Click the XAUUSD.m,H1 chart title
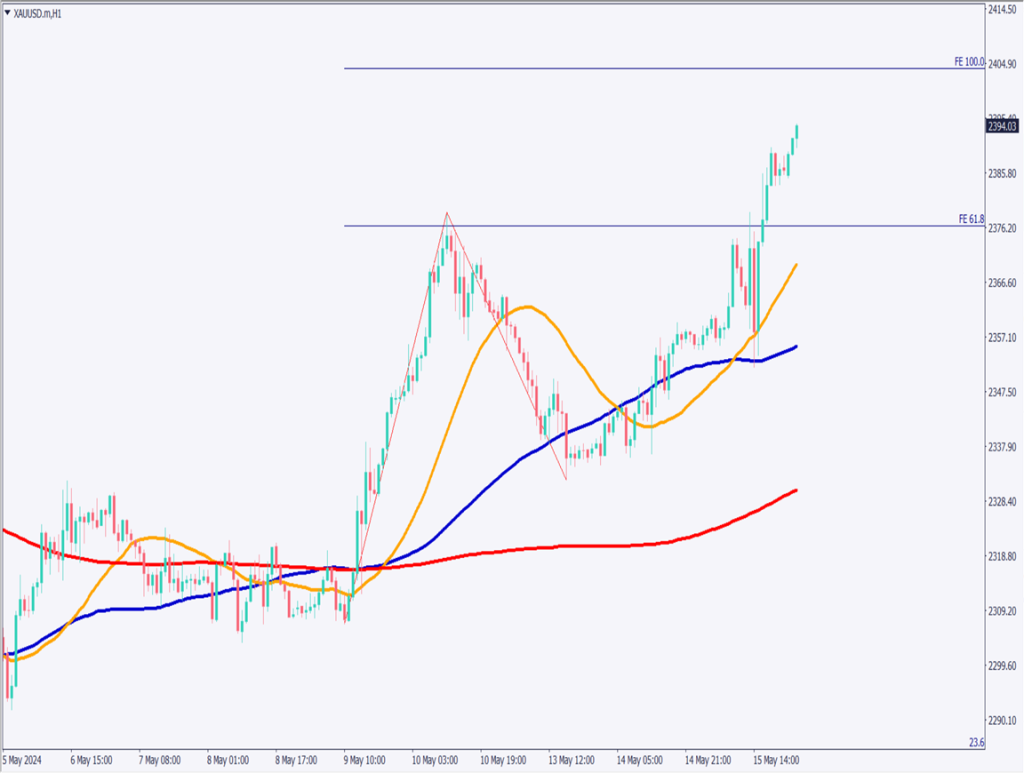The width and height of the screenshot is (1024, 773). pos(39,13)
